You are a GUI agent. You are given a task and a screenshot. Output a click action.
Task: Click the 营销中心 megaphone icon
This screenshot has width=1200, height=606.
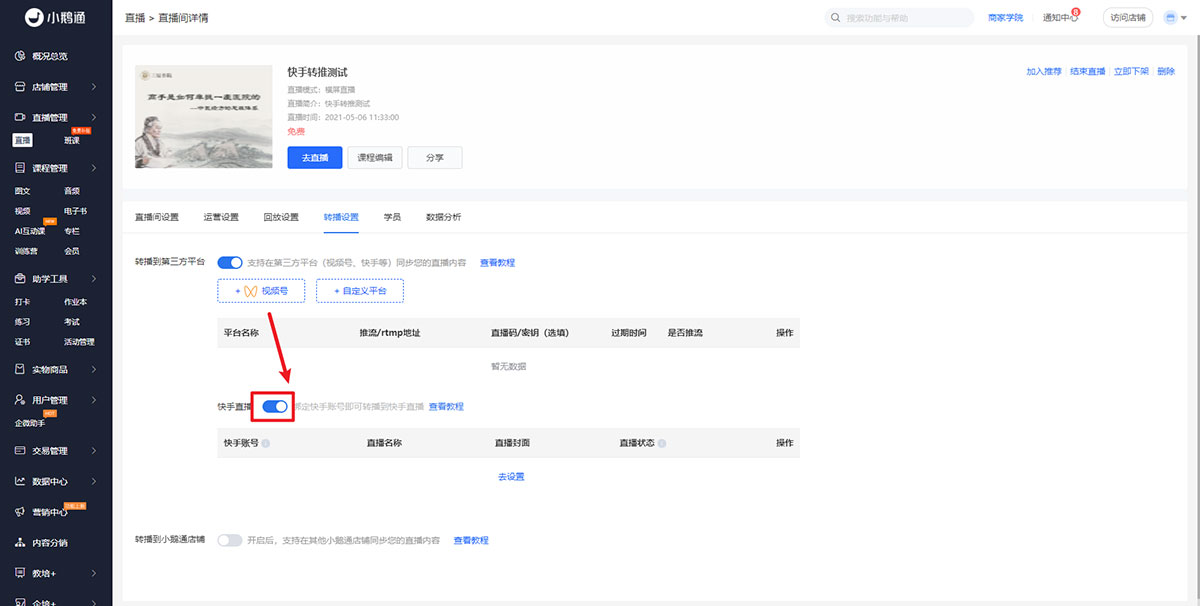point(20,512)
